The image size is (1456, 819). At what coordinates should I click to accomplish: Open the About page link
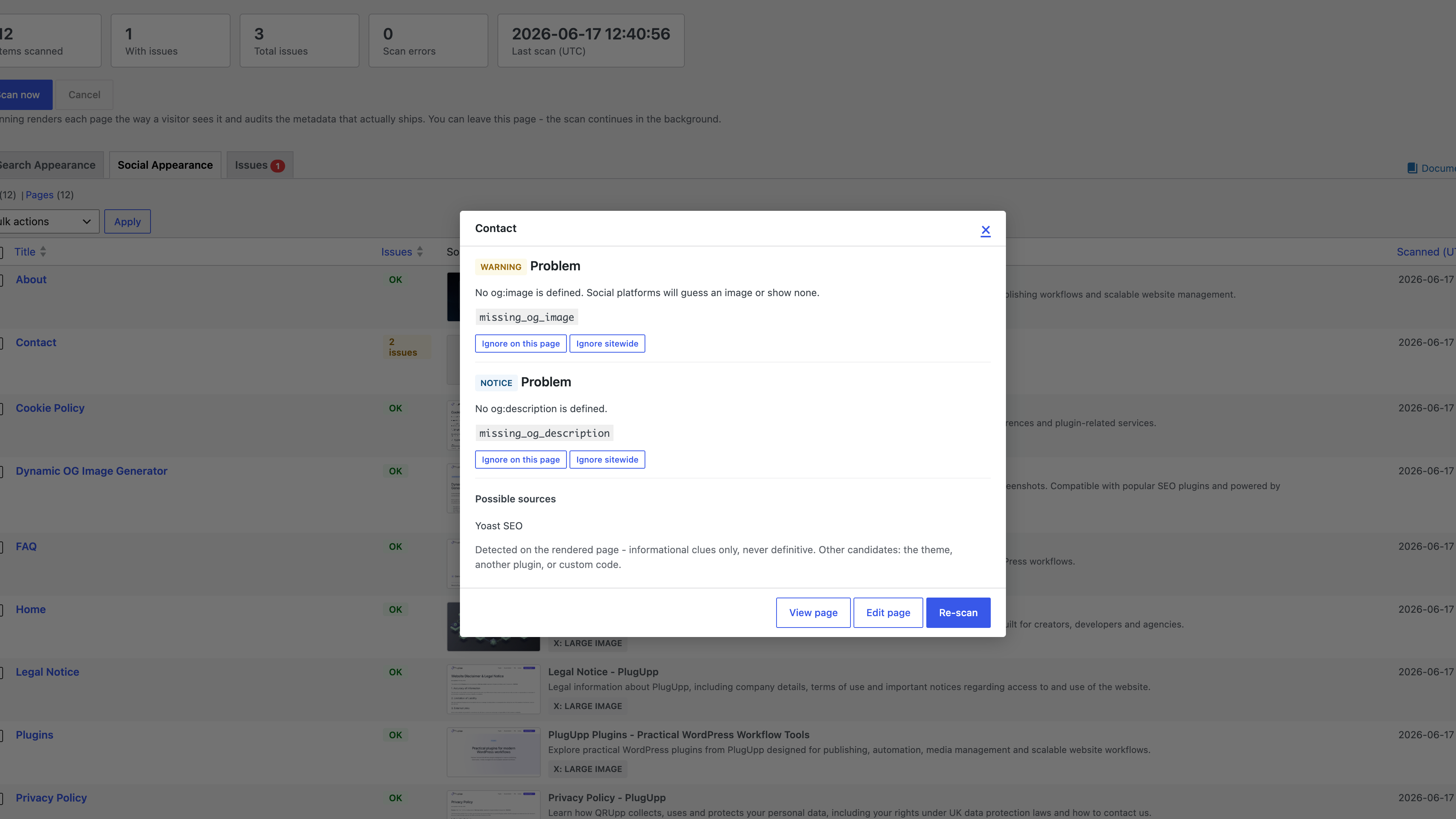tap(31, 280)
